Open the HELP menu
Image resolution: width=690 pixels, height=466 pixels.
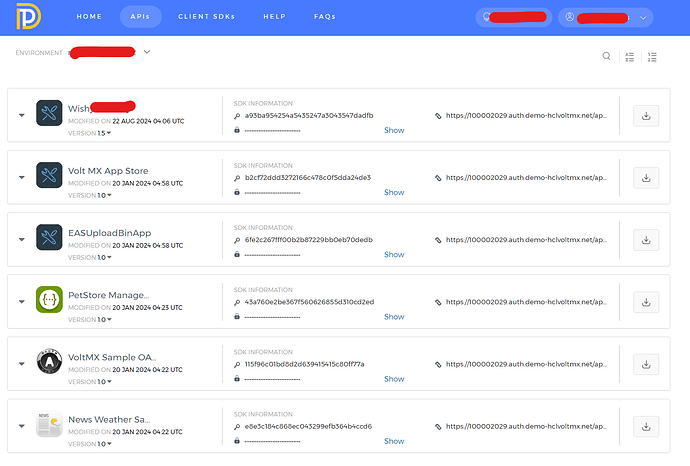point(275,17)
